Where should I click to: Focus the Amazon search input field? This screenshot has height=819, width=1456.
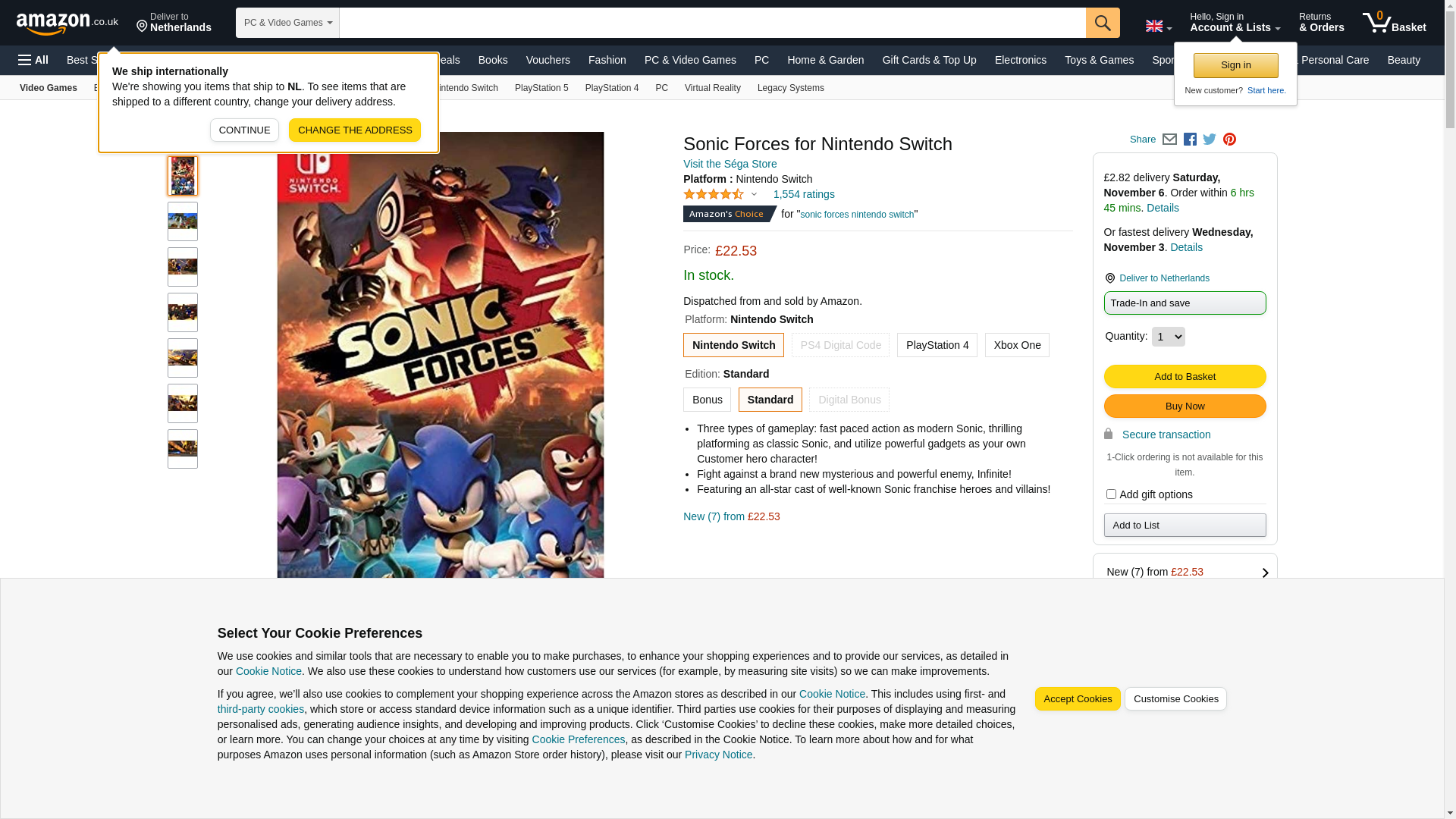pos(713,23)
